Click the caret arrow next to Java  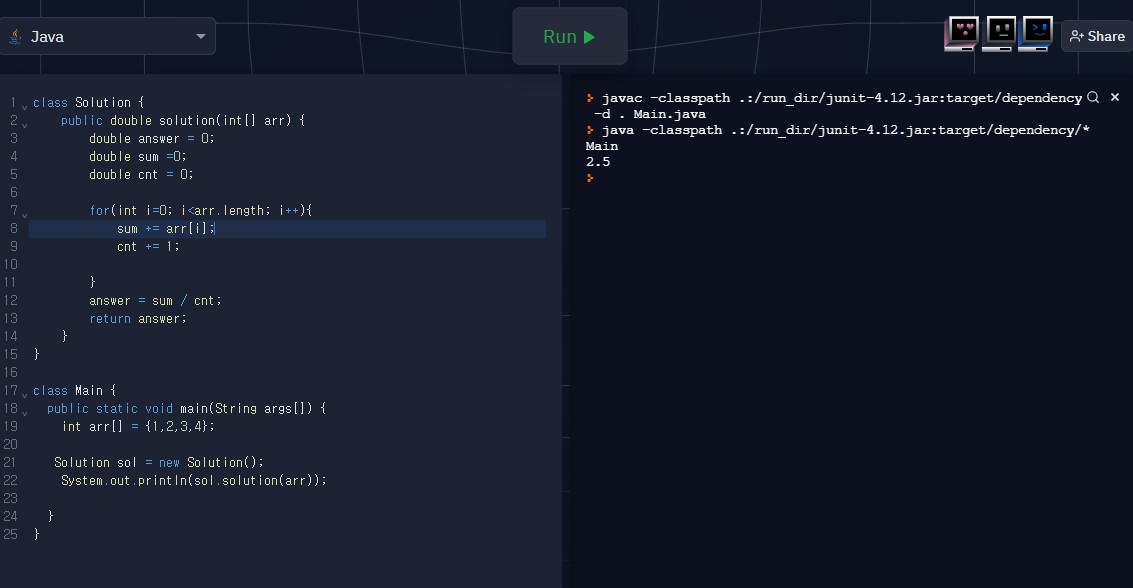(200, 36)
